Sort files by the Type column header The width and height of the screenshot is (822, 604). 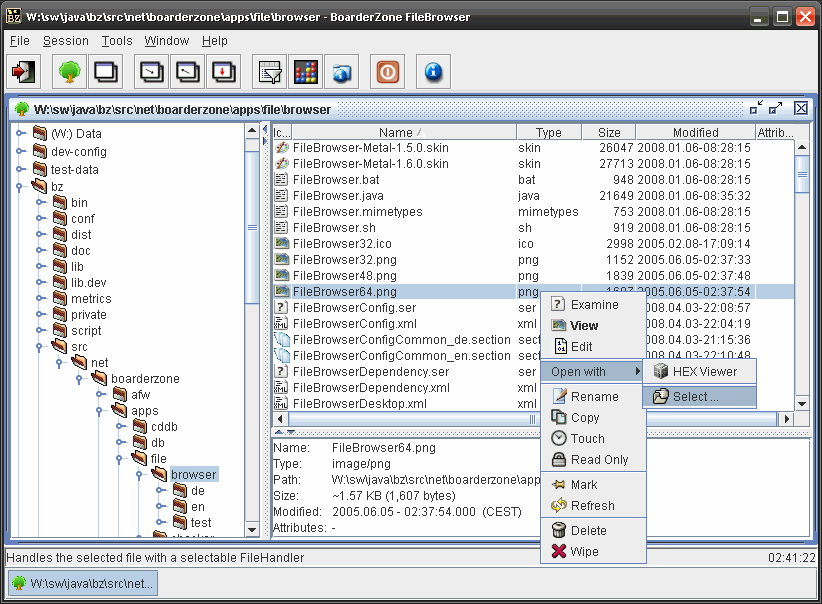(549, 133)
